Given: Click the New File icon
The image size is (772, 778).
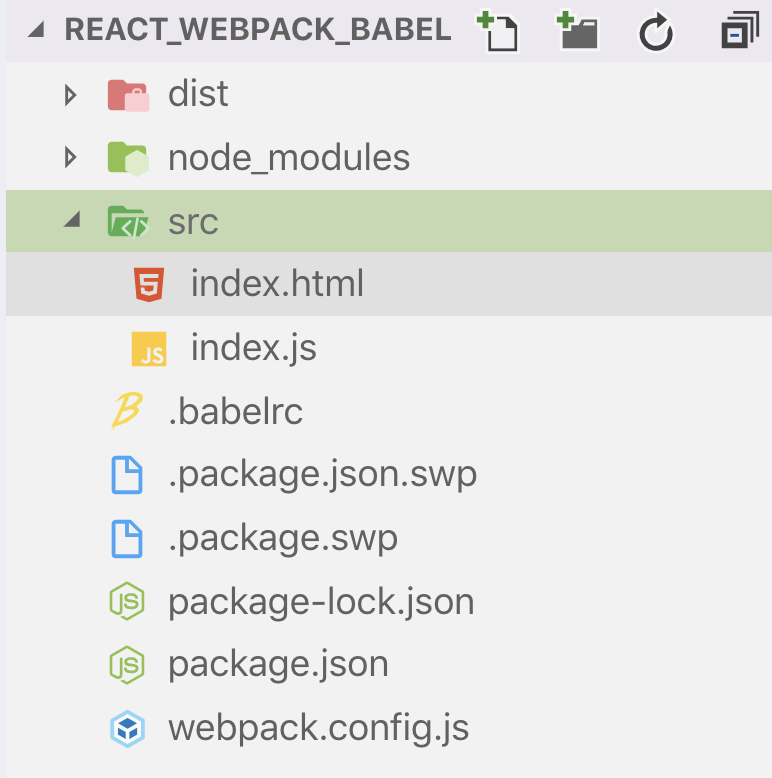Looking at the screenshot, I should (498, 32).
